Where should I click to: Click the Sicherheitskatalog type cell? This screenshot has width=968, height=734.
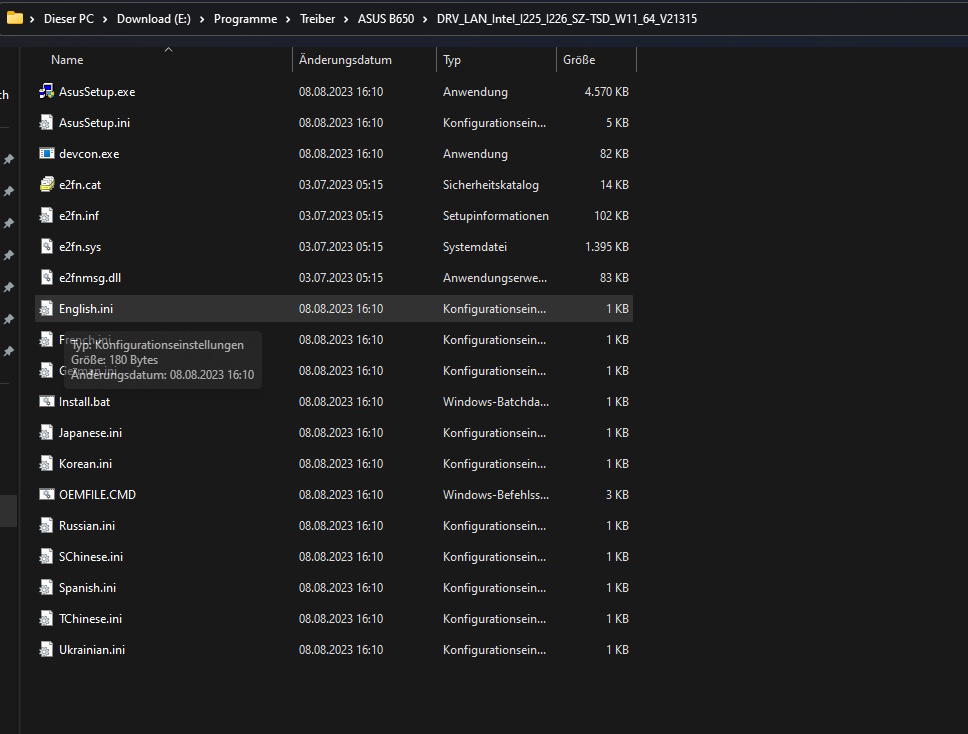(490, 185)
